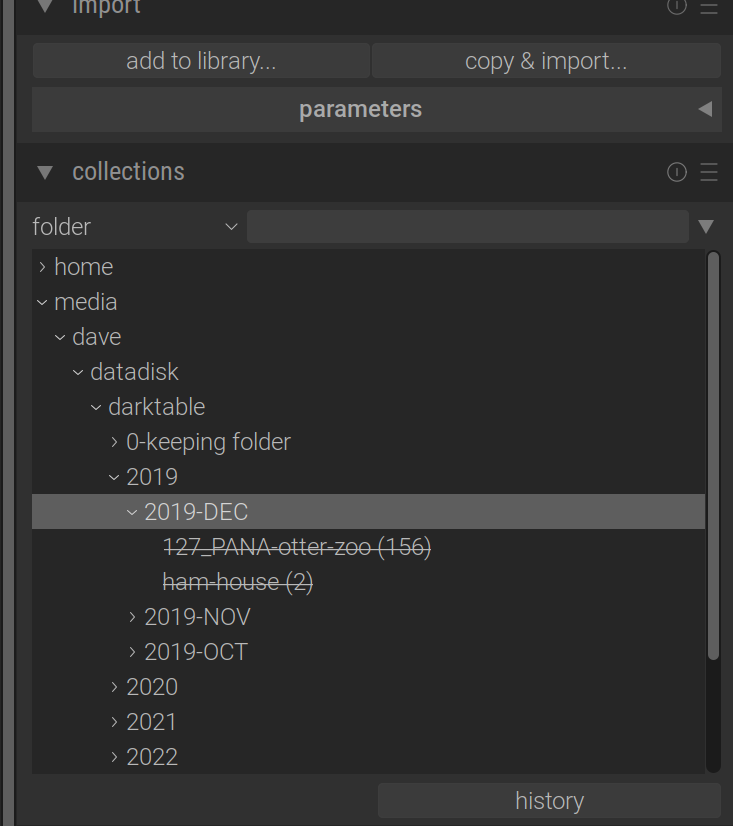This screenshot has height=826, width=733.
Task: Open the import module presets menu
Action: pos(709,7)
